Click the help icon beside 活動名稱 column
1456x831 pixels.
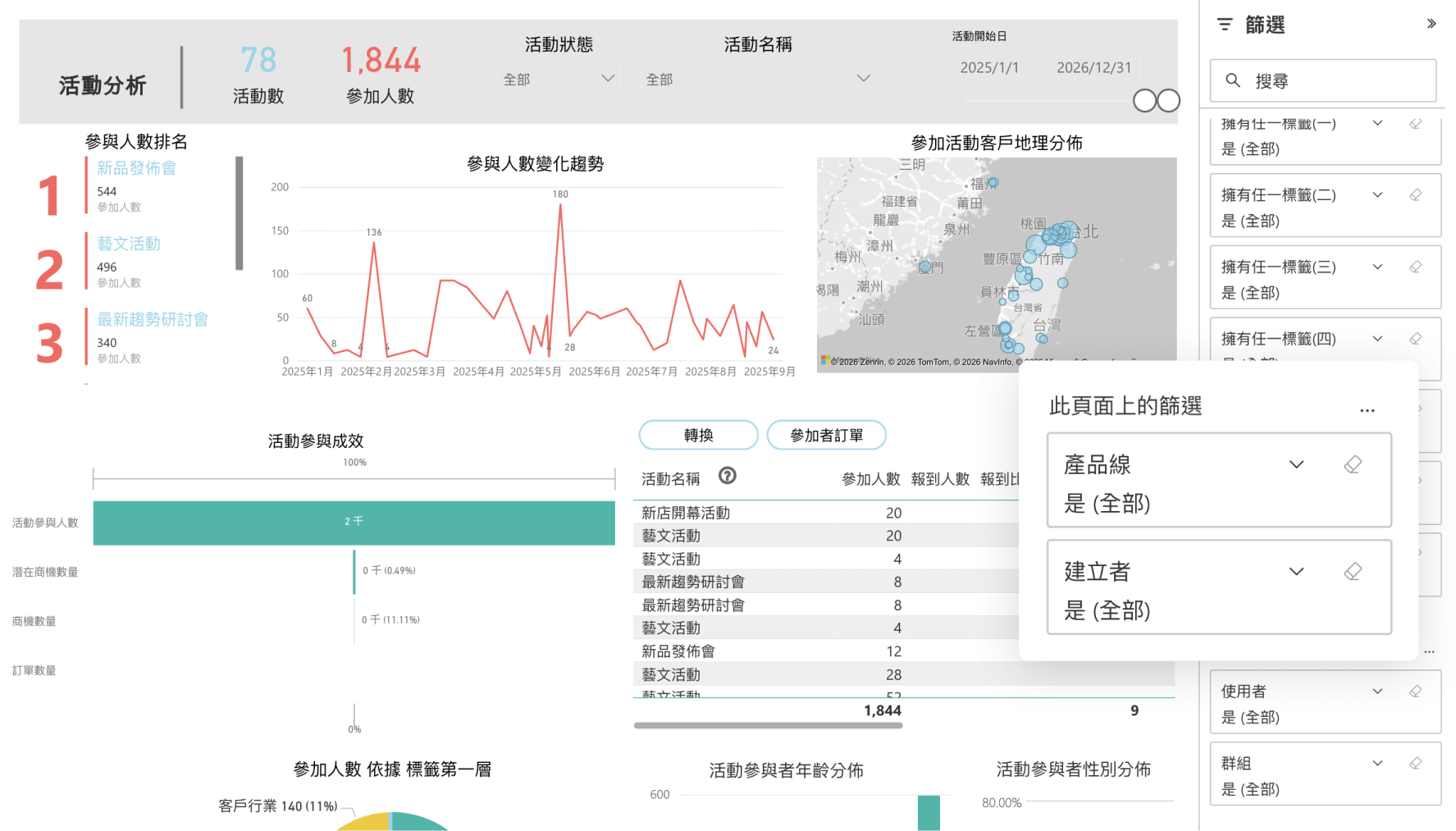727,476
